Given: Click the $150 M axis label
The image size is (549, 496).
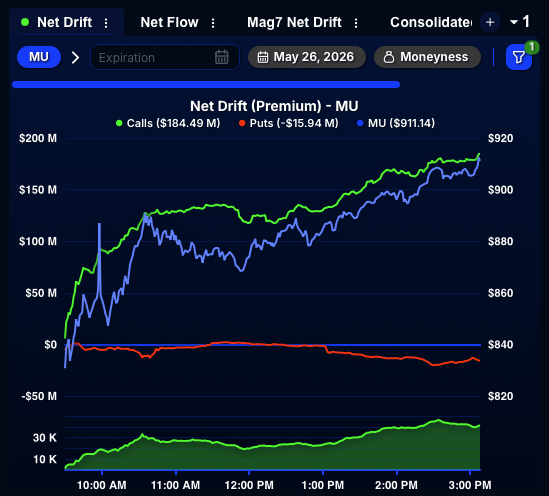Looking at the screenshot, I should (38, 190).
